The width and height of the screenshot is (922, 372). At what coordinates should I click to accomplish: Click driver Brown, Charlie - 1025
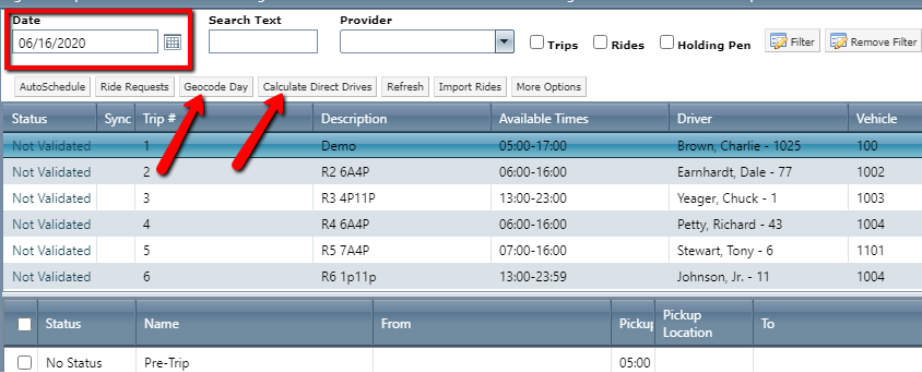click(x=739, y=146)
